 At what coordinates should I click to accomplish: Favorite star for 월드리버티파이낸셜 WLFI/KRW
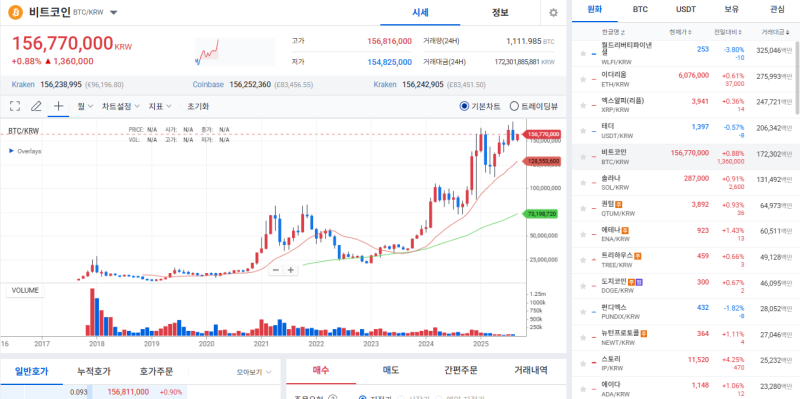(583, 54)
